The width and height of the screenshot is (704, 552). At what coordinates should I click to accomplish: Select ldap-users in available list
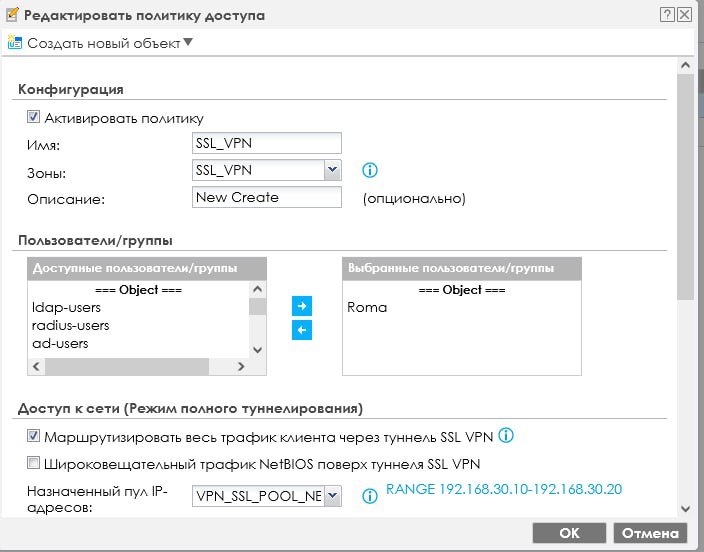point(67,307)
